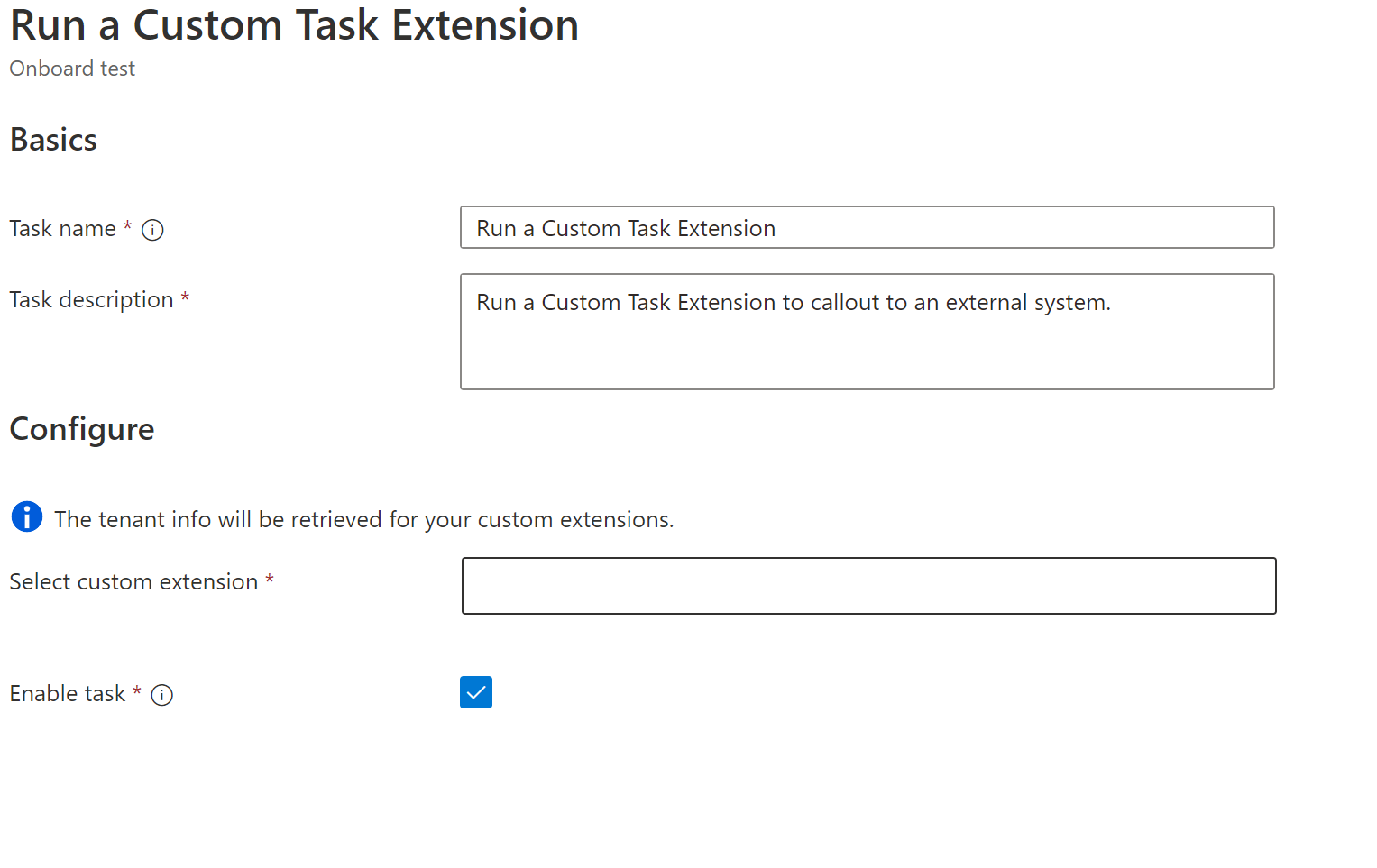Open custom extension picker under Configure

(868, 586)
